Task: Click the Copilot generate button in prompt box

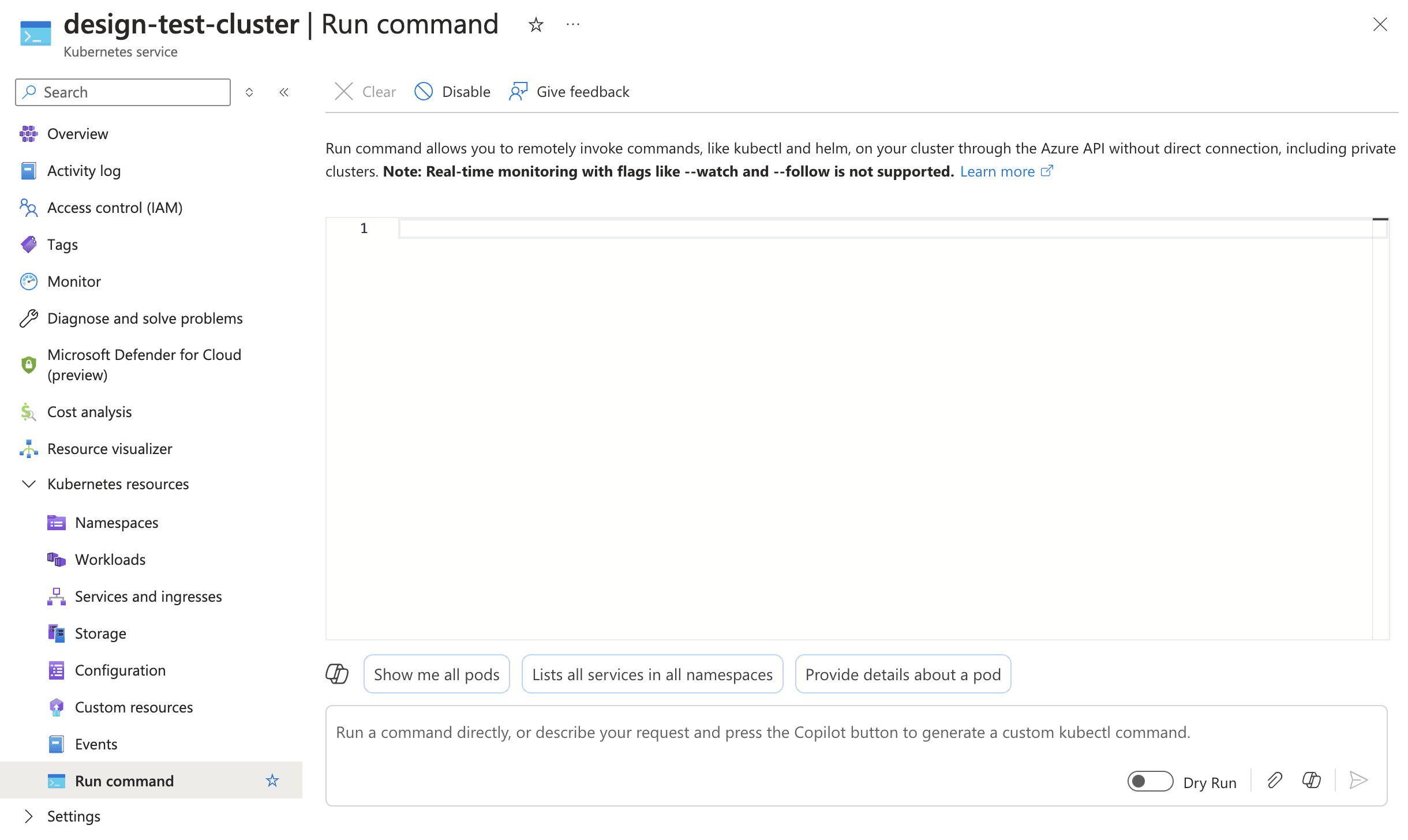Action: click(1312, 781)
